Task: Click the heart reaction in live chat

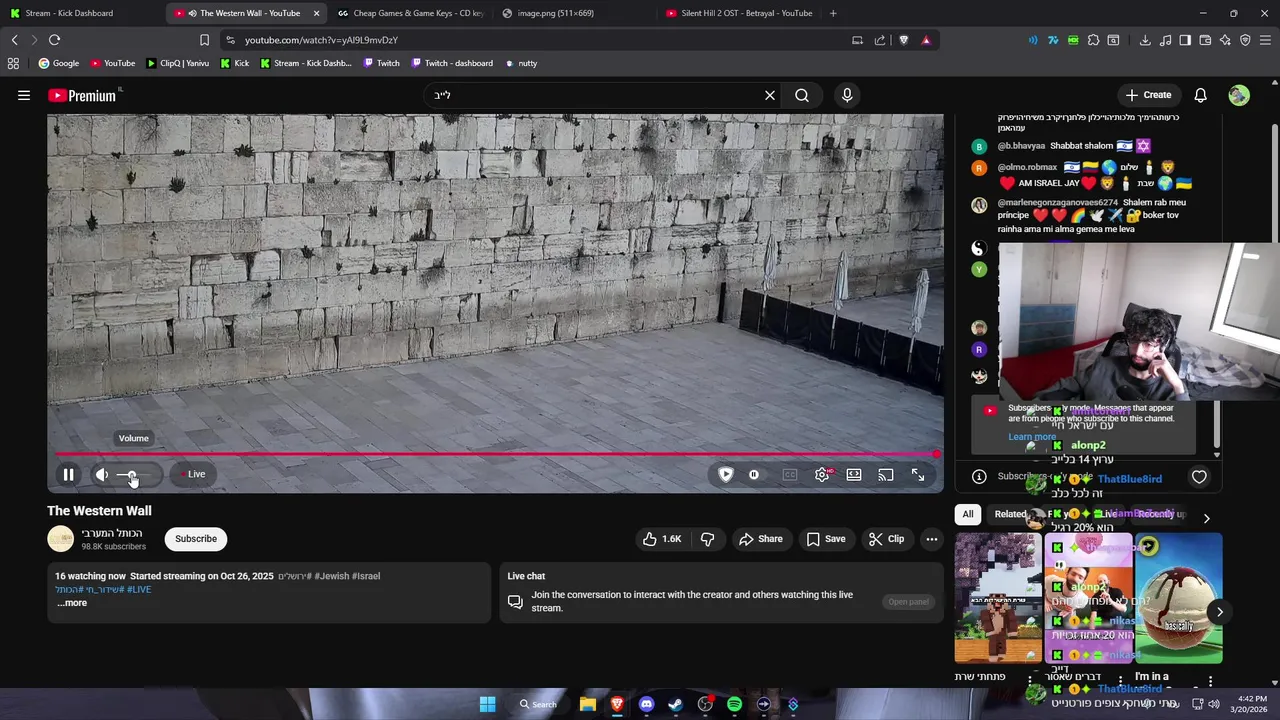Action: click(x=1199, y=477)
